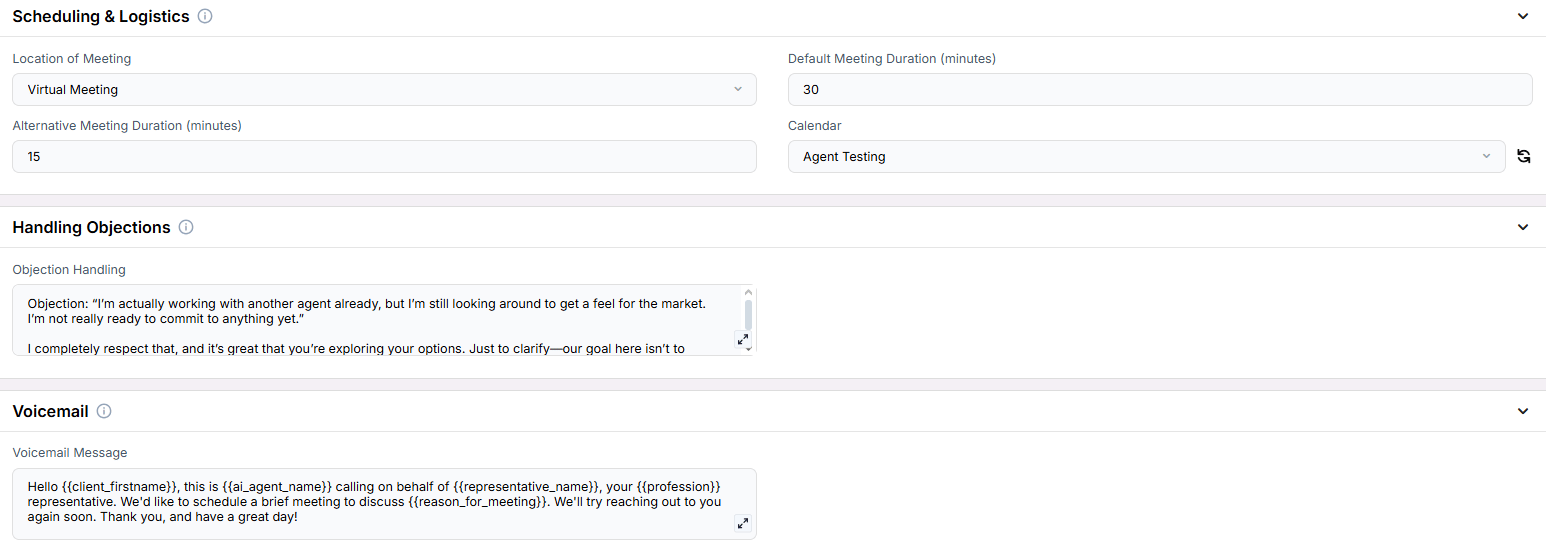The image size is (1546, 548).
Task: Click the Objection Handling scroll down arrow
Action: pos(748,350)
